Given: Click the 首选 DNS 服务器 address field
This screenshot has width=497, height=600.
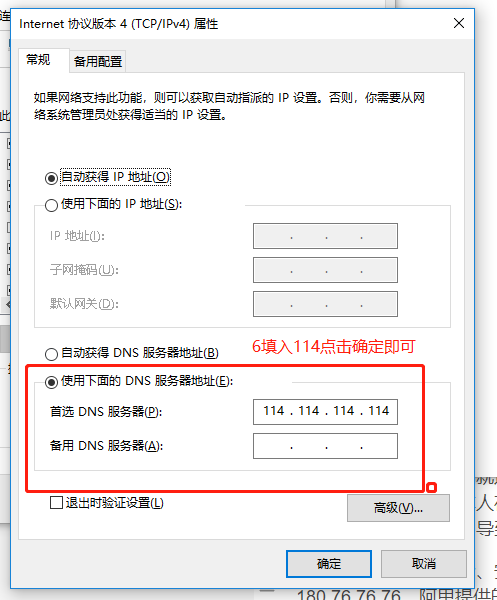Looking at the screenshot, I should pos(325,412).
